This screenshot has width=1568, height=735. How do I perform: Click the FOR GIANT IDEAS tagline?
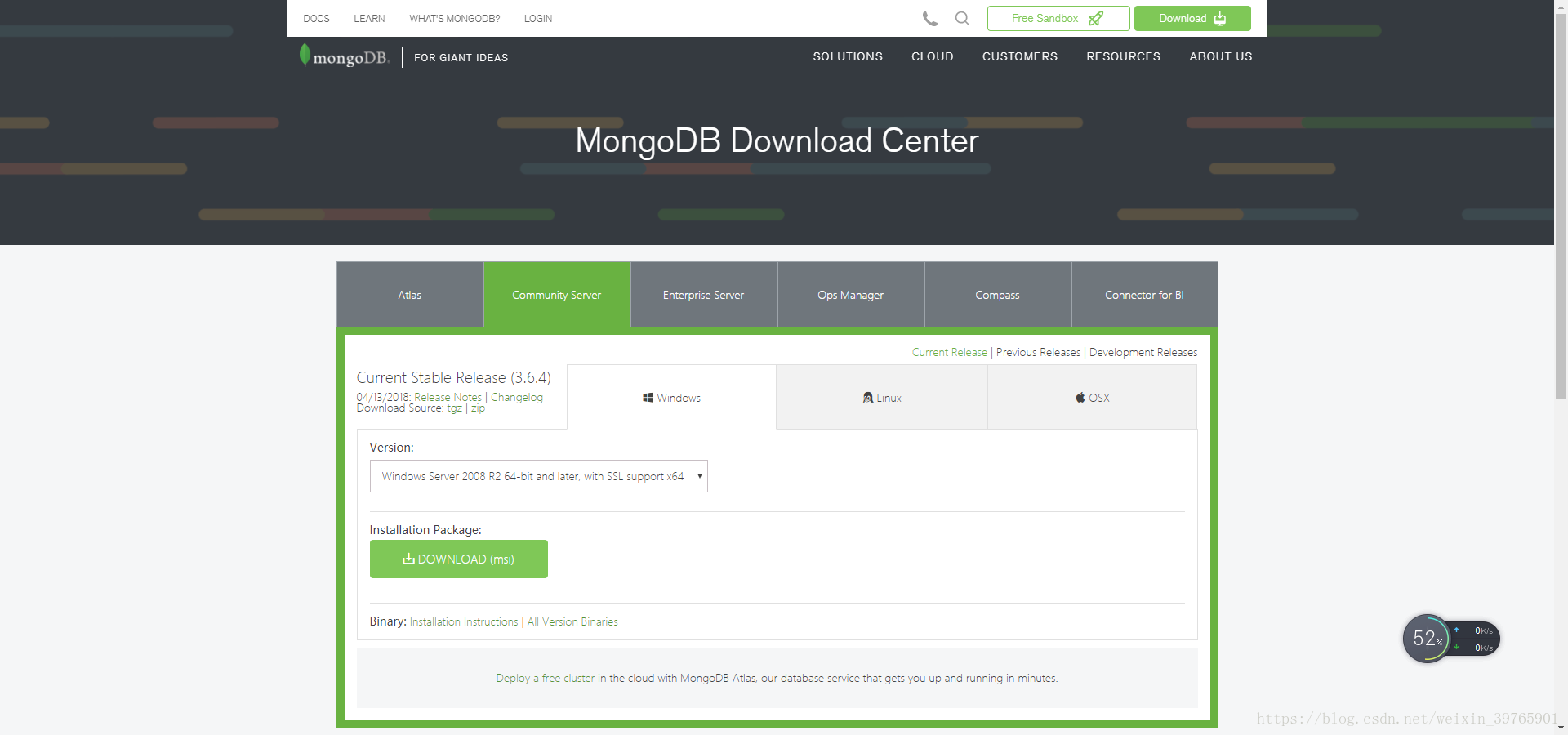461,57
